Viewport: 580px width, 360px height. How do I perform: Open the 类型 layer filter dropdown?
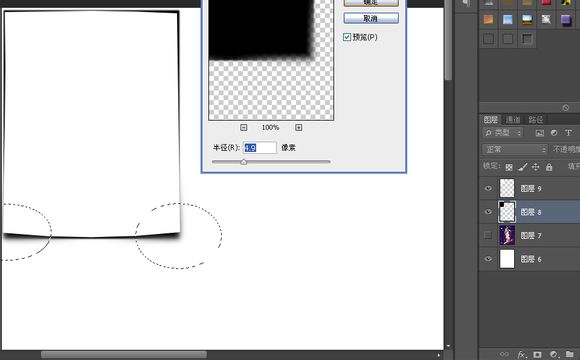coord(503,133)
